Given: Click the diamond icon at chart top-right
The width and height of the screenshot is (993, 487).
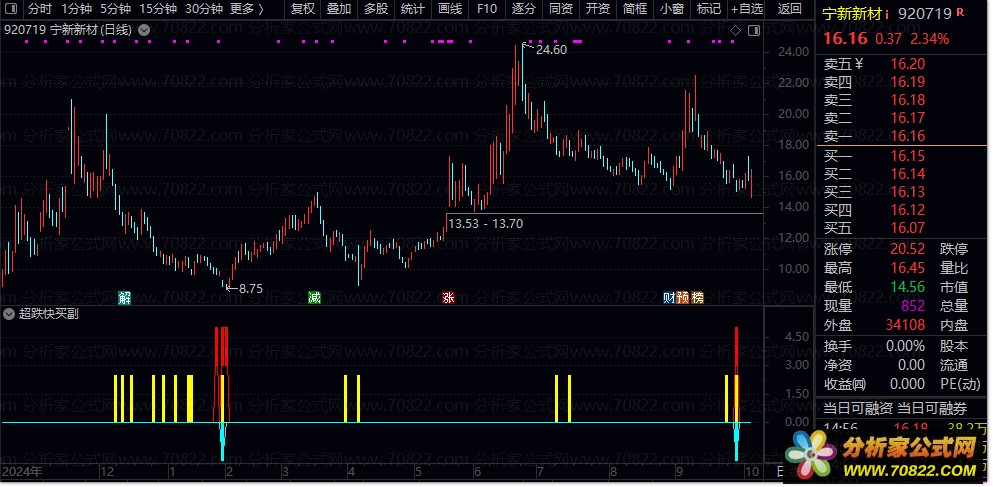Looking at the screenshot, I should point(736,30).
